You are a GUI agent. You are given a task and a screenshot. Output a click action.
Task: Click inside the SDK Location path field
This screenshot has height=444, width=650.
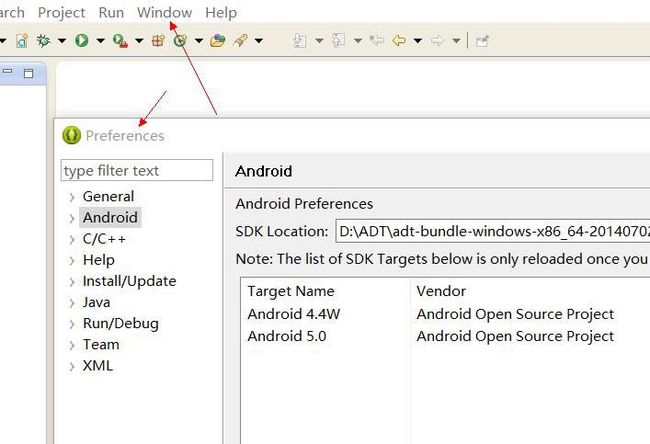pyautogui.click(x=492, y=231)
